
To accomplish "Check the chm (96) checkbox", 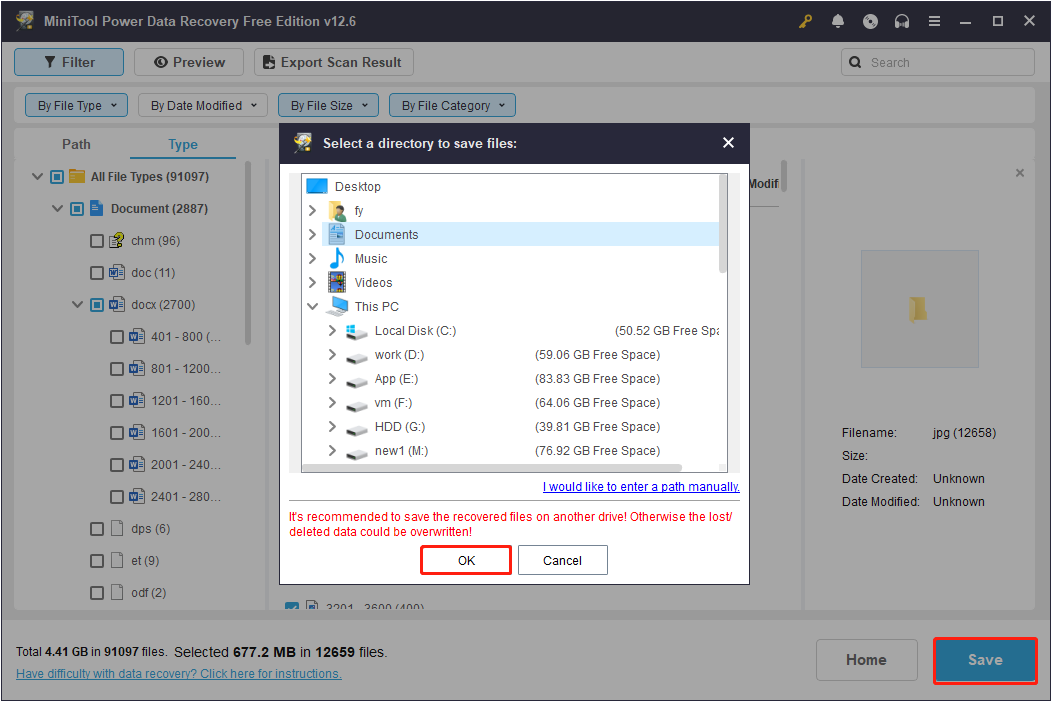I will pos(97,240).
